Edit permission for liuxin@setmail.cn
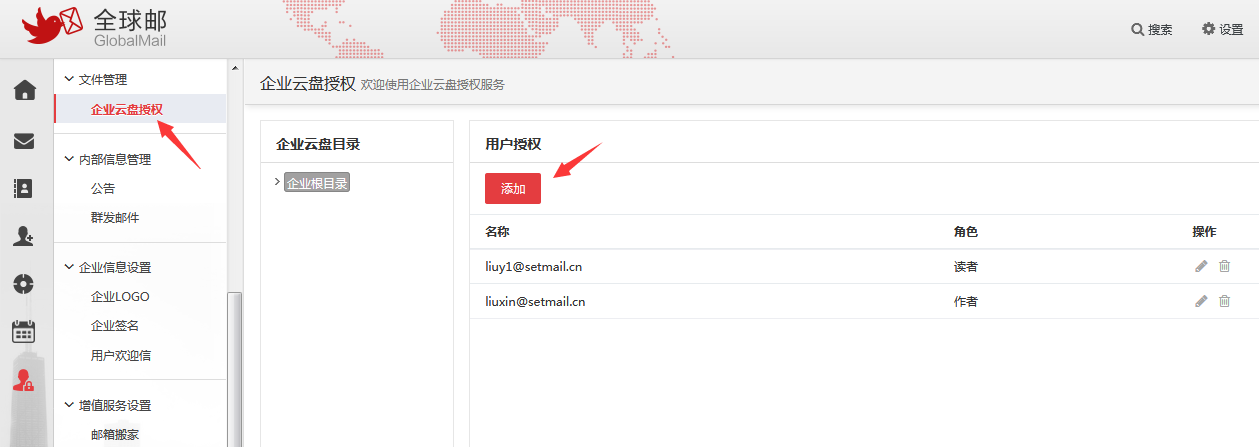The height and width of the screenshot is (447, 1259). tap(1201, 301)
